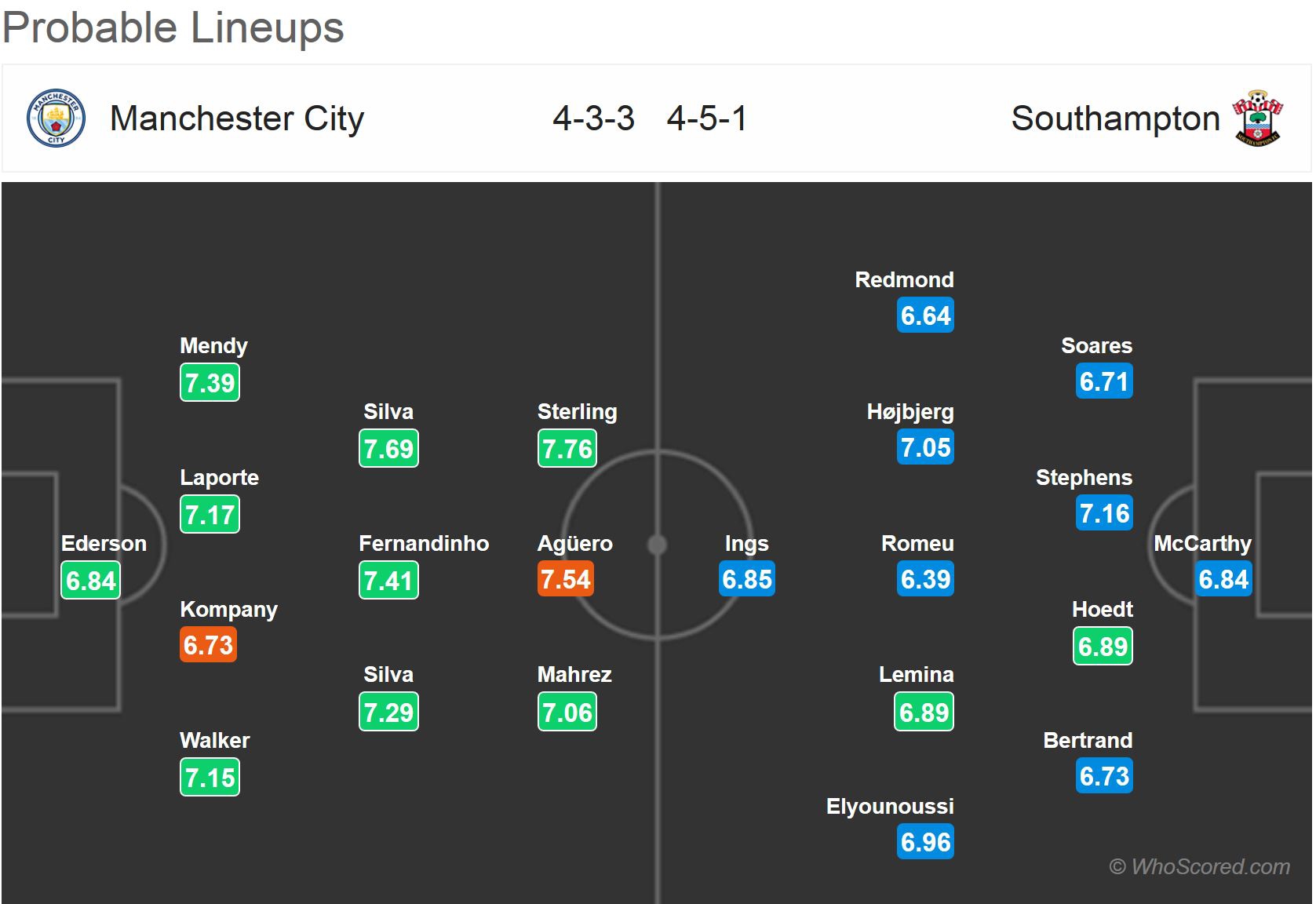1316x904 pixels.
Task: Click Ings's blue 6.85 rating badge
Action: (747, 580)
